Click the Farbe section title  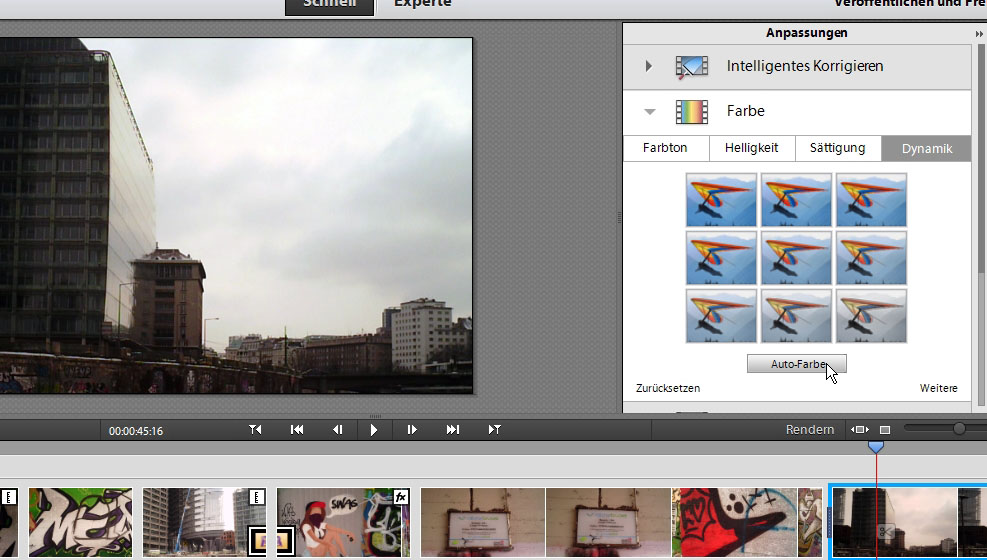click(x=745, y=111)
